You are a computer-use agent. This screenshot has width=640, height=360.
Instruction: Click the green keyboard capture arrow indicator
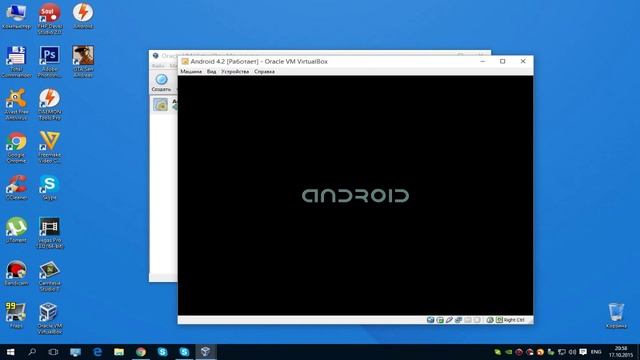(499, 320)
